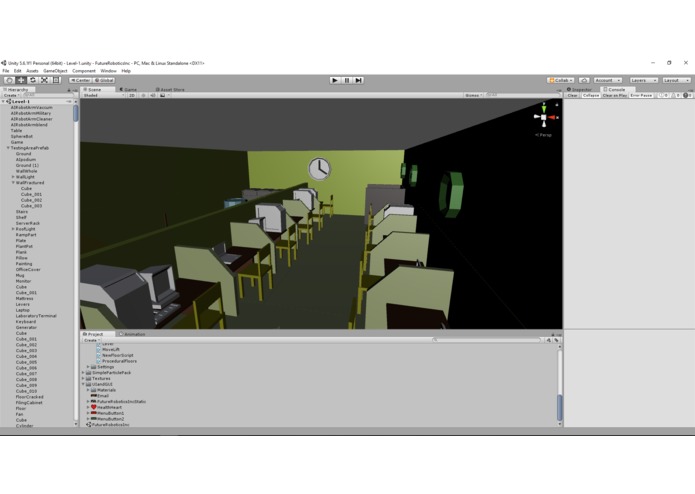The image size is (695, 494).
Task: Click Project search by label icon
Action: pyautogui.click(x=557, y=340)
